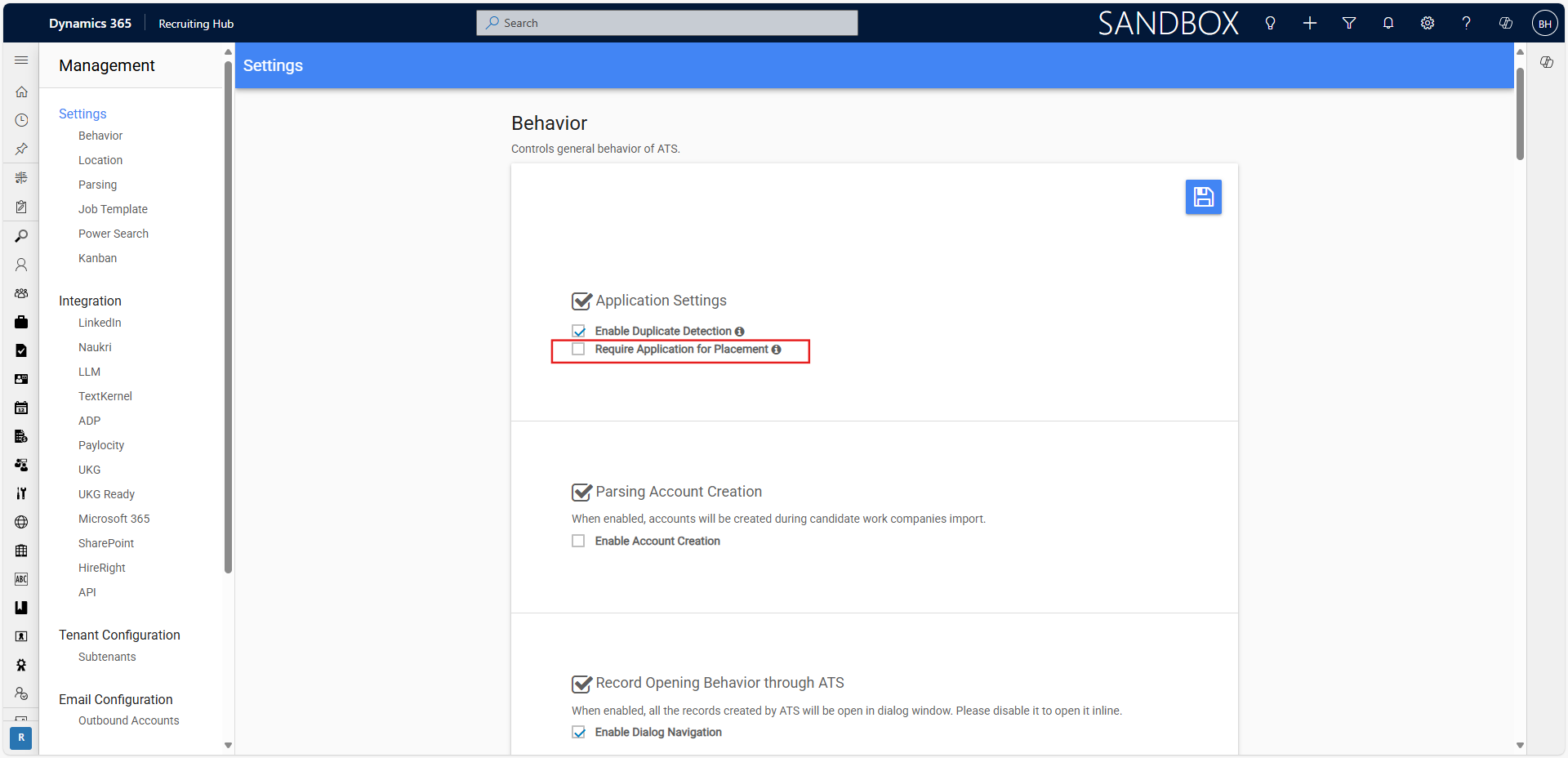Open Microsoft 365 integration settings
The width and height of the screenshot is (1568, 758).
[114, 519]
